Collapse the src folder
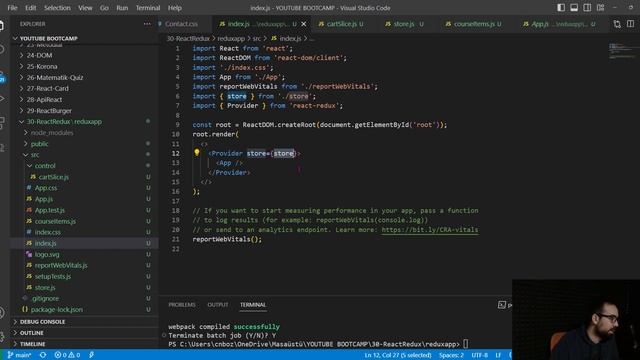The height and width of the screenshot is (360, 640). coord(35,155)
